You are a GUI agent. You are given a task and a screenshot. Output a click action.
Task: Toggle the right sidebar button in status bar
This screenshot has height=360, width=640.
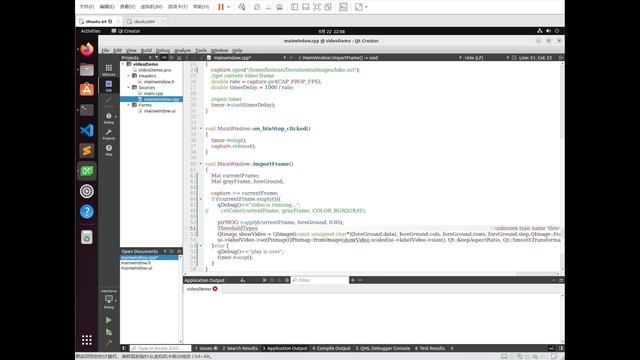coord(561,348)
